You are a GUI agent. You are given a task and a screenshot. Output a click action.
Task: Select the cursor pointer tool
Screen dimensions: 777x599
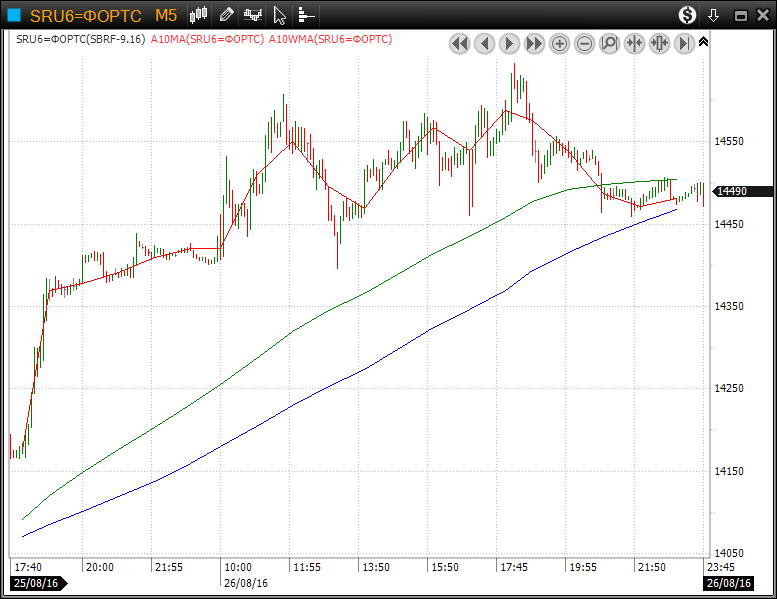[x=280, y=15]
